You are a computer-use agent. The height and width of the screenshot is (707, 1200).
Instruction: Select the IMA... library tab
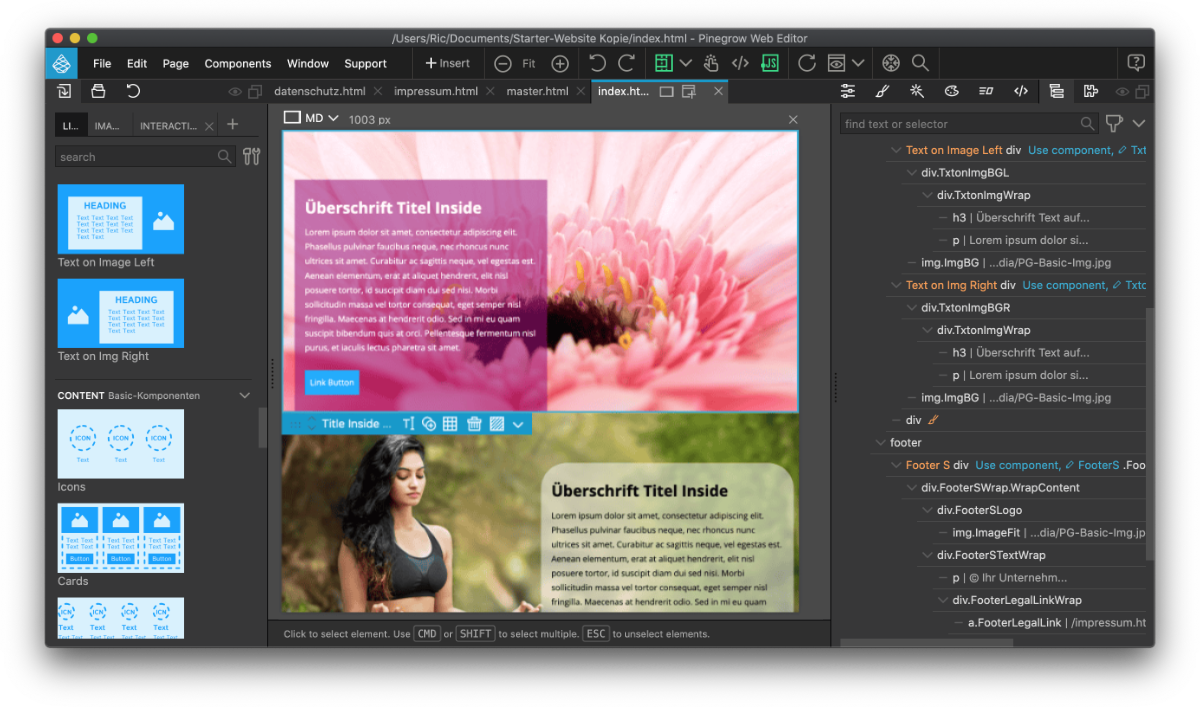coord(106,126)
